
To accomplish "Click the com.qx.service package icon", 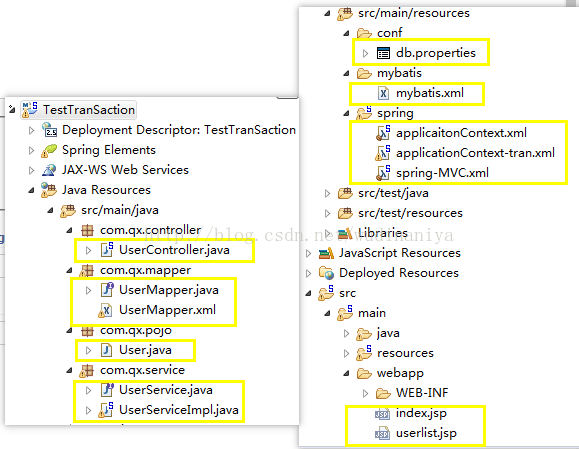I will pyautogui.click(x=87, y=370).
